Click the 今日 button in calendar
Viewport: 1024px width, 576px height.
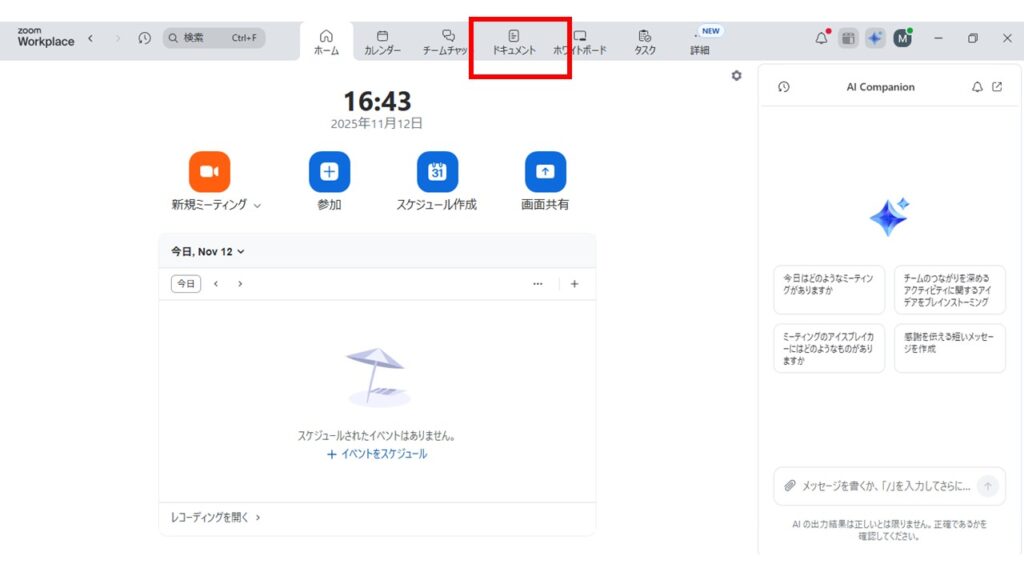(186, 284)
